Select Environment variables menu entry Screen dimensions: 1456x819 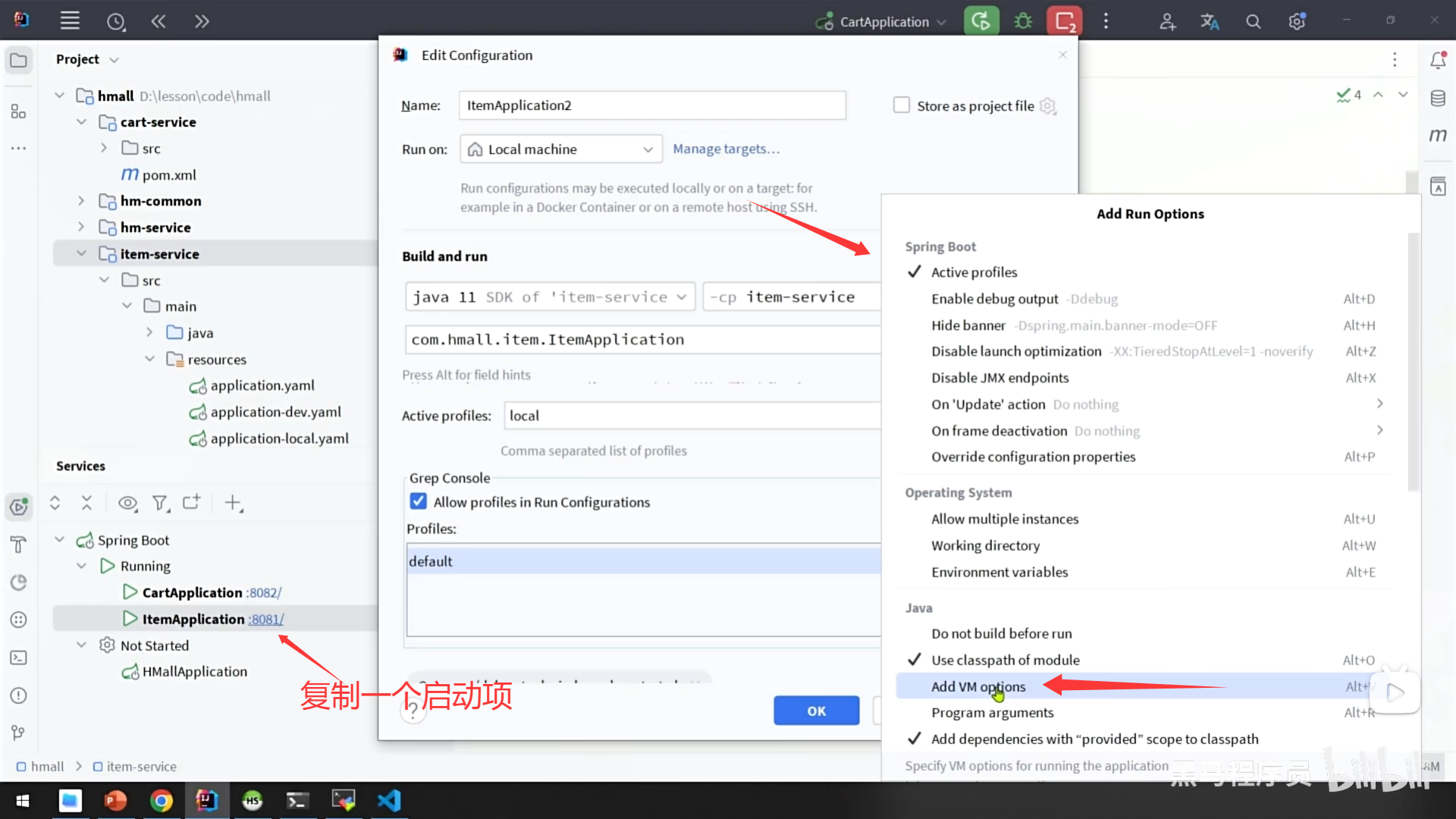(x=999, y=572)
